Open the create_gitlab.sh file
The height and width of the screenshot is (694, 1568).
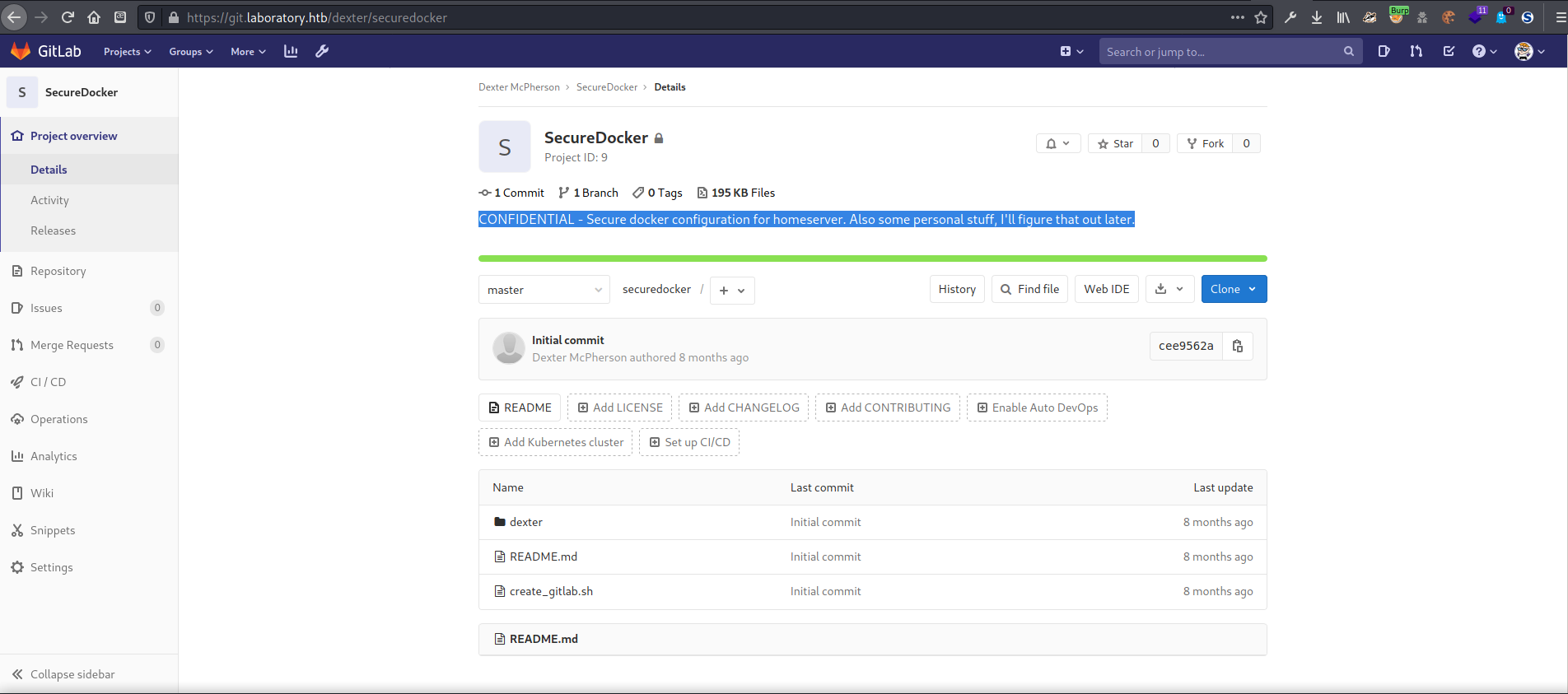click(551, 591)
